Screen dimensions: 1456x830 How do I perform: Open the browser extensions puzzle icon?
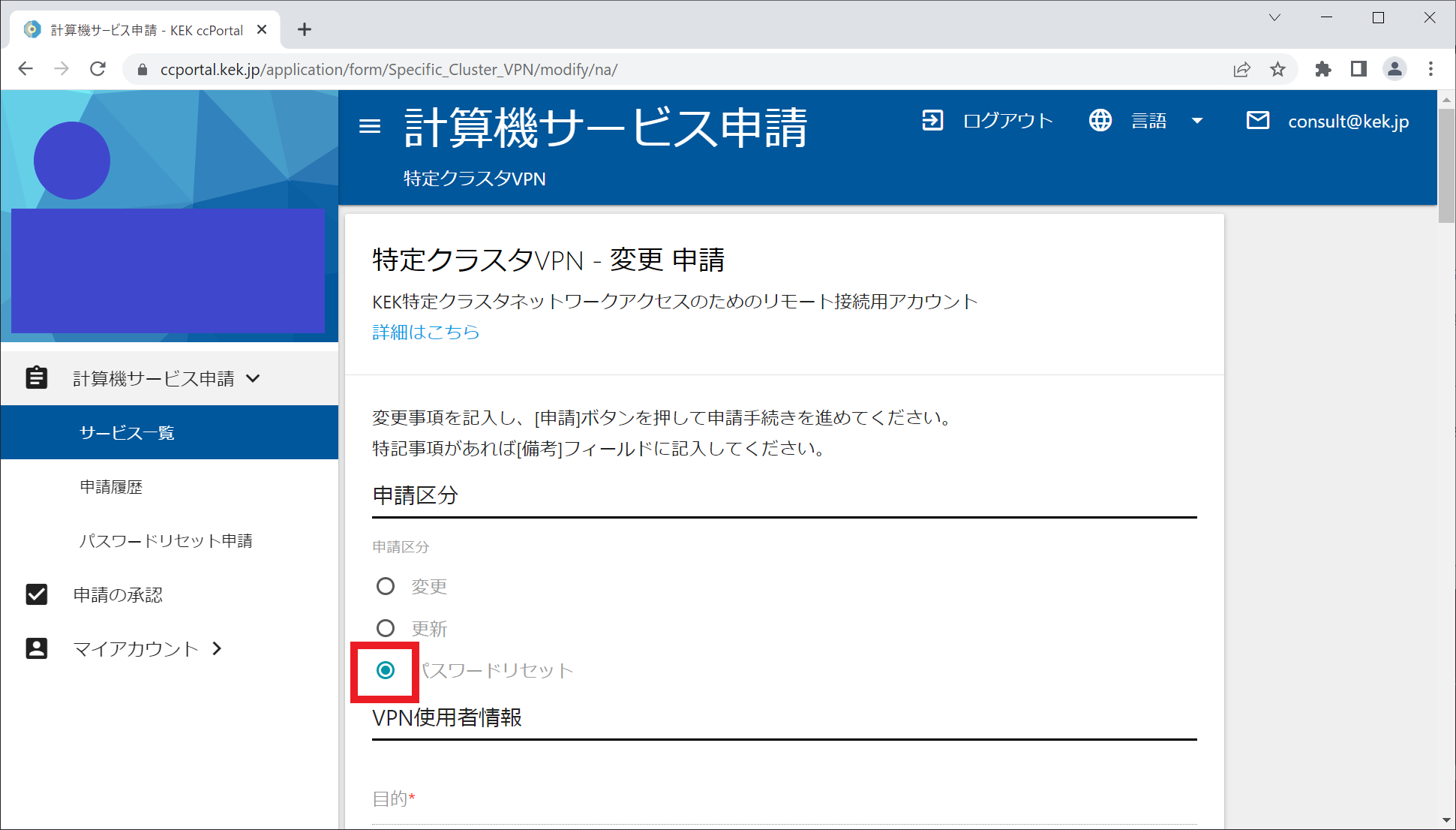pyautogui.click(x=1323, y=69)
